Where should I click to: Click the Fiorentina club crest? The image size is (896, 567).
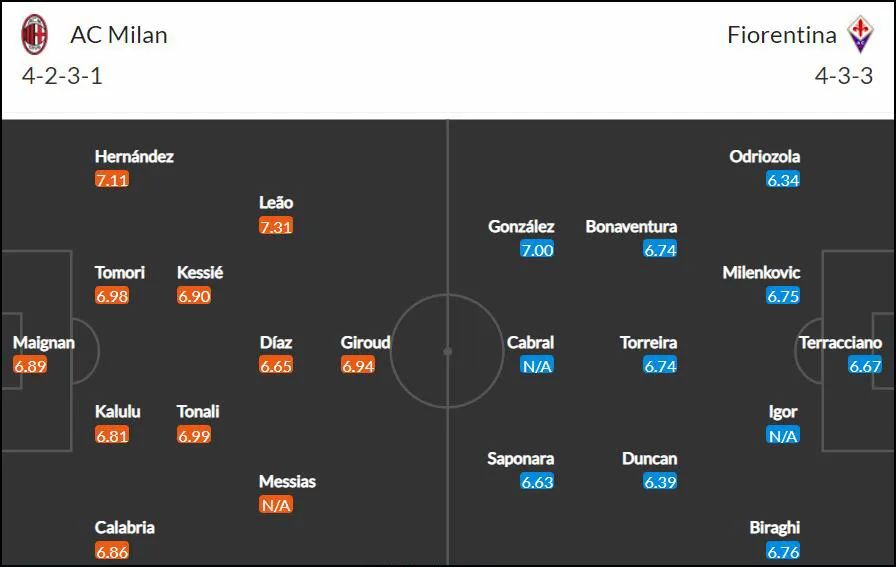[x=861, y=34]
